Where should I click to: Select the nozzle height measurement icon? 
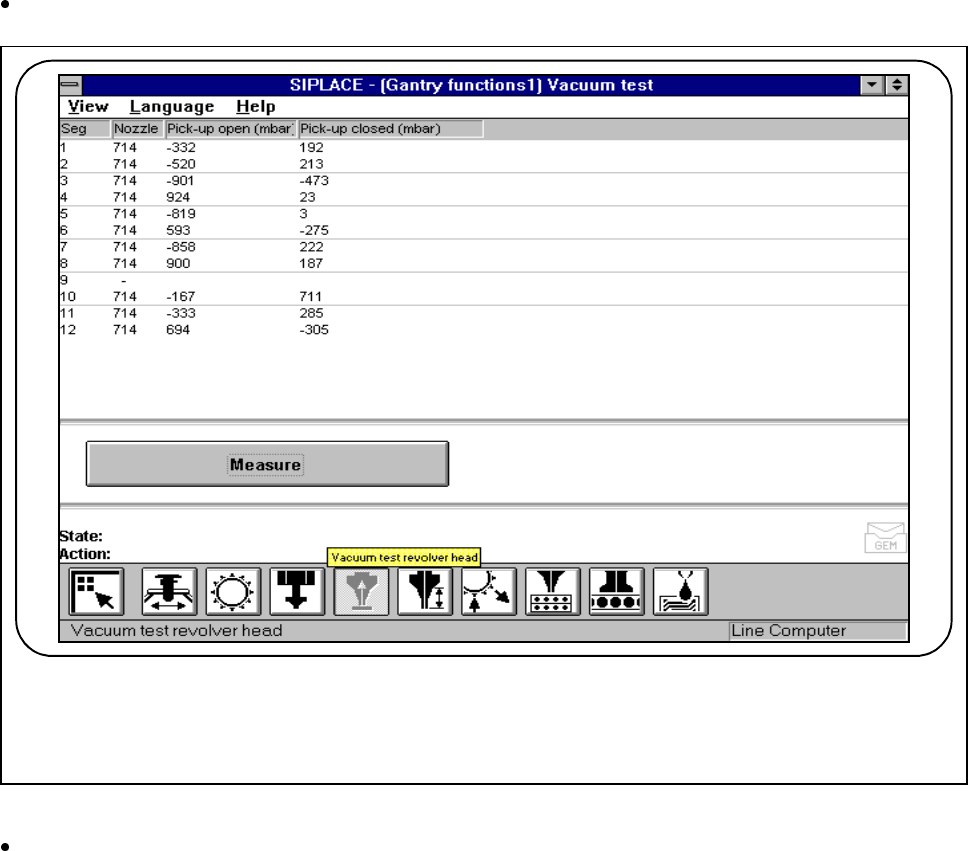[x=425, y=592]
